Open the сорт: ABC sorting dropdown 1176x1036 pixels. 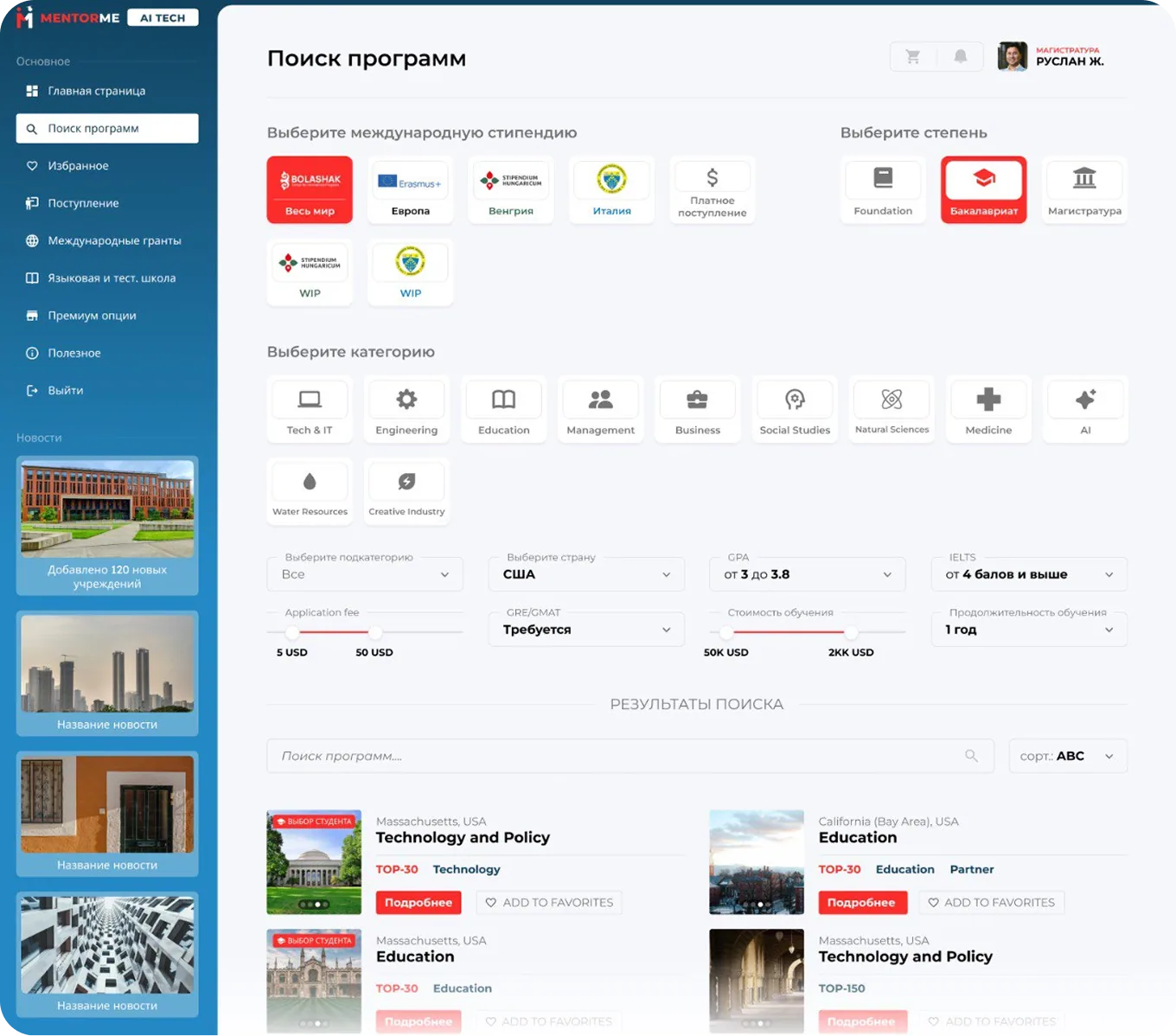[1068, 756]
